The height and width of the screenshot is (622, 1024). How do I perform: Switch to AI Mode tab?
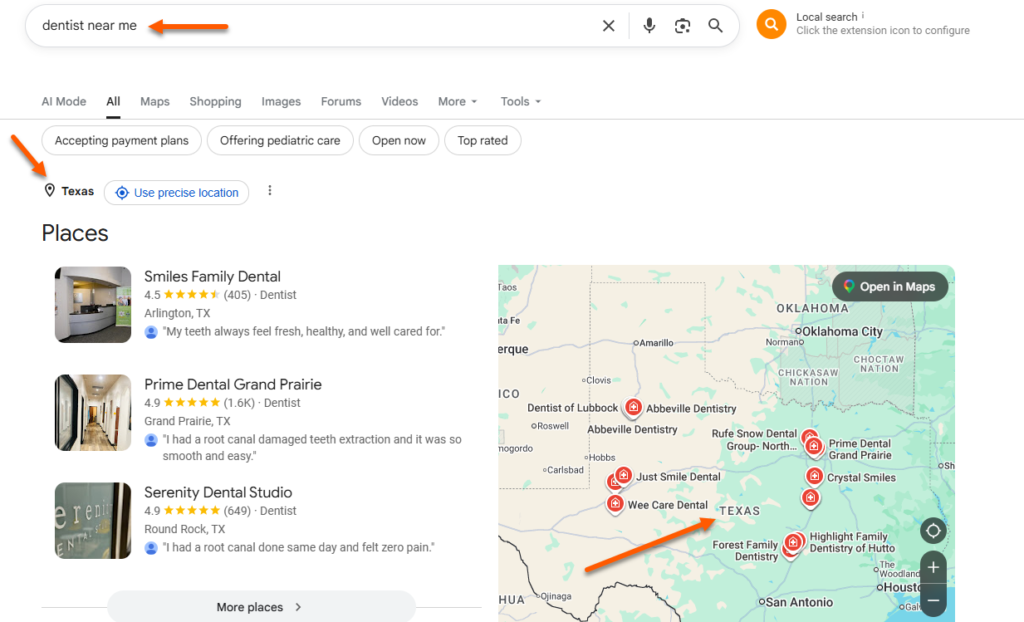point(64,101)
